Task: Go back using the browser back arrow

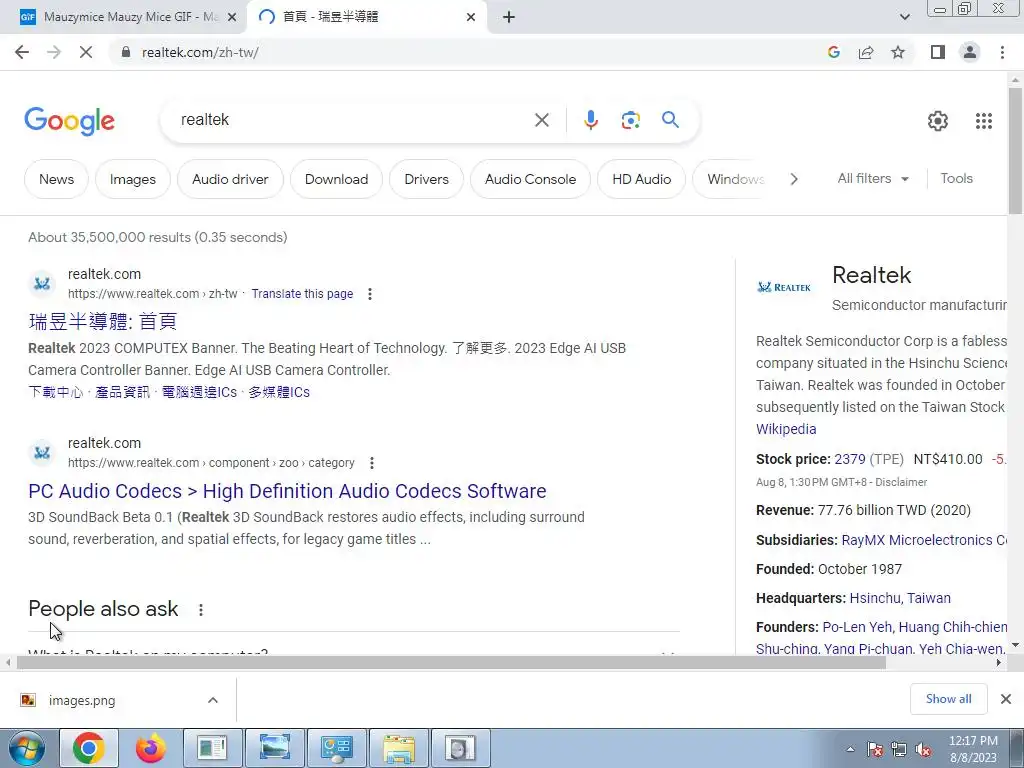Action: click(22, 52)
